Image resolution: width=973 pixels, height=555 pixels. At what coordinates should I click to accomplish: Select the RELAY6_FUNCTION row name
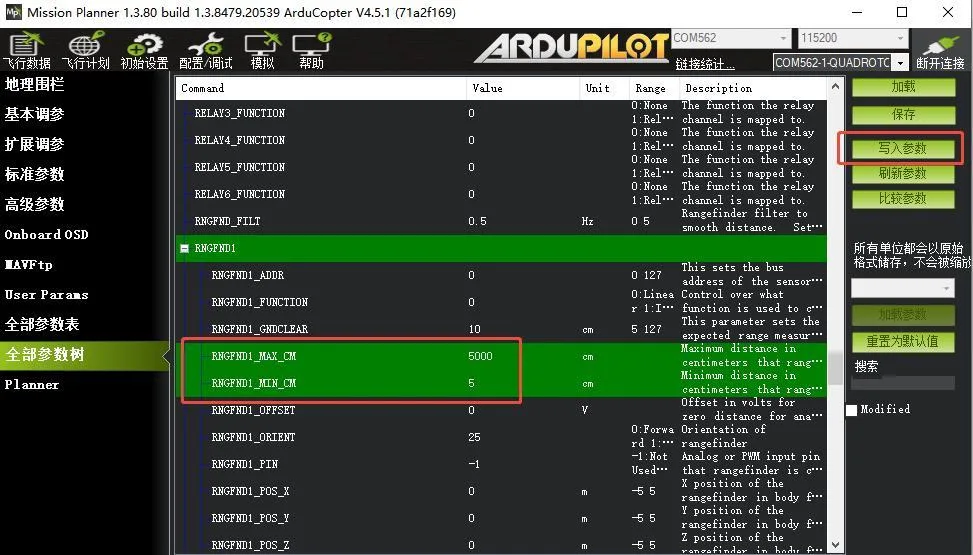pos(240,194)
